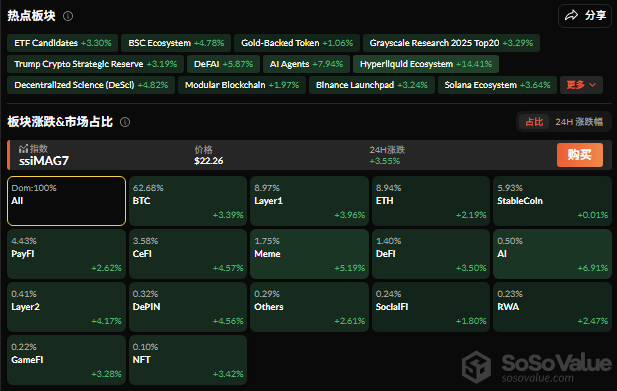This screenshot has height=391, width=617.
Task: Select the NFT sector tile
Action: click(x=188, y=360)
